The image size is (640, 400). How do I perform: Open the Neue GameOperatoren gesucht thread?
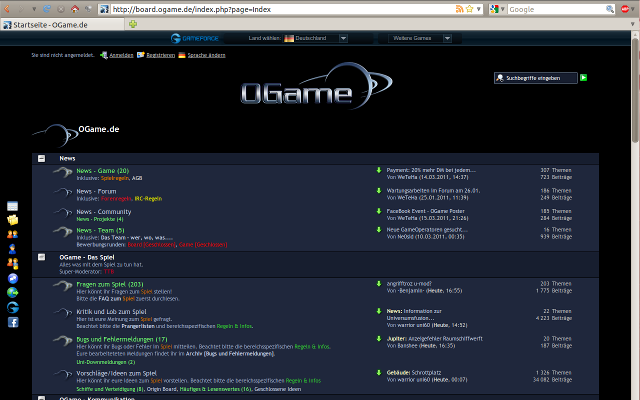point(427,229)
